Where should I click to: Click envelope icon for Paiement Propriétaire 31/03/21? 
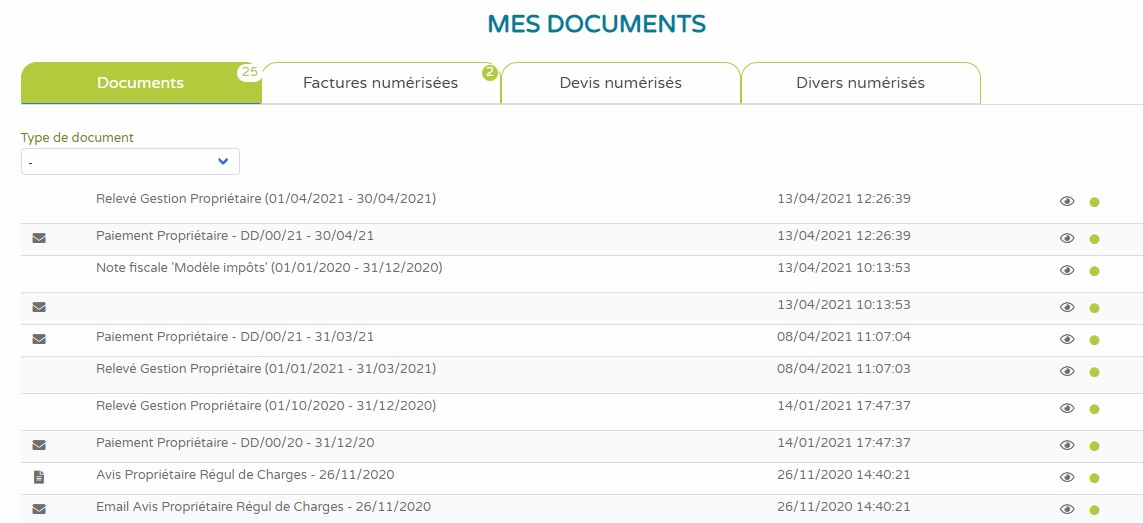39,339
